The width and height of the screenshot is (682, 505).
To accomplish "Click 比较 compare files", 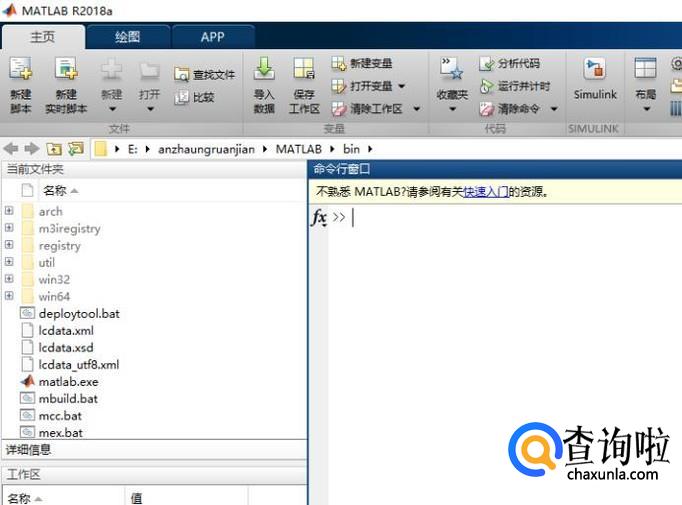I will coord(194,97).
